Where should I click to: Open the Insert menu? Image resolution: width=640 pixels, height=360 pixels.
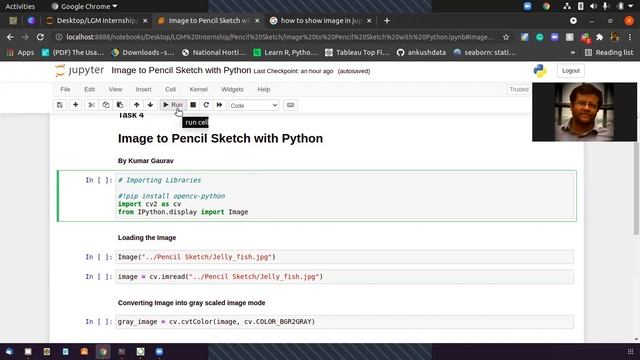tap(143, 89)
